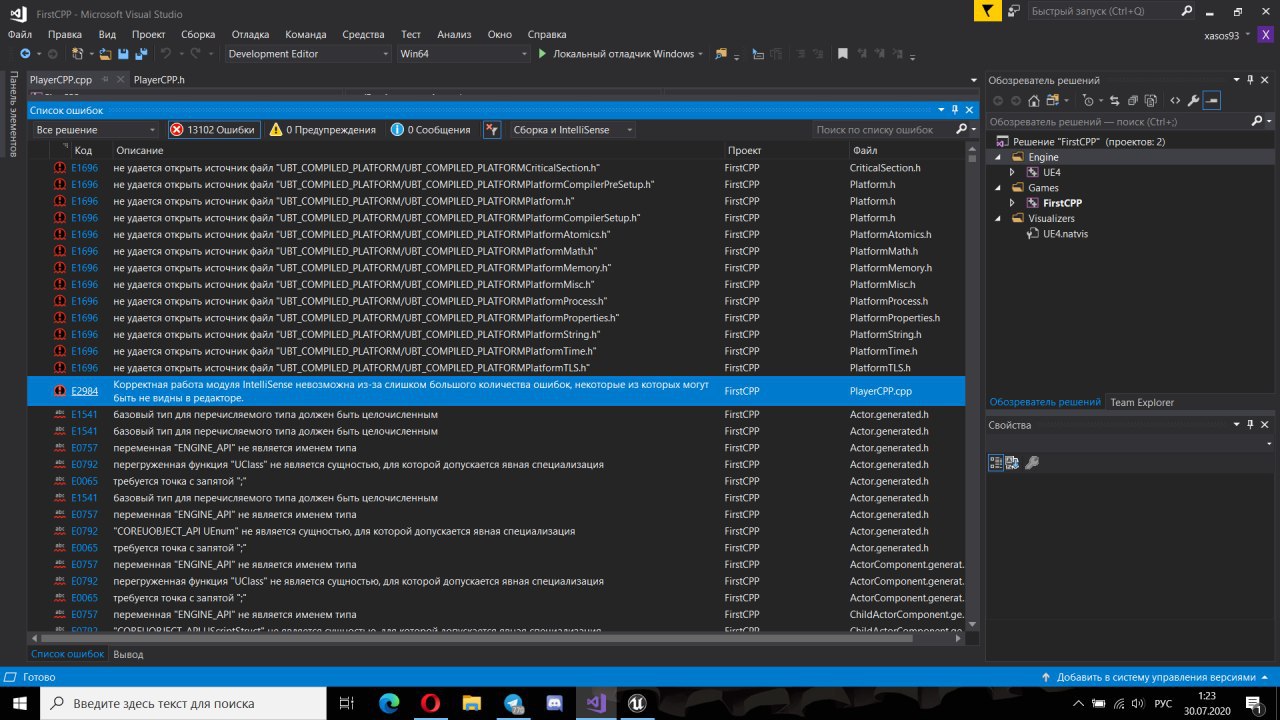1280x720 pixels.
Task: Click Show All Files icon
Action: tap(1150, 100)
